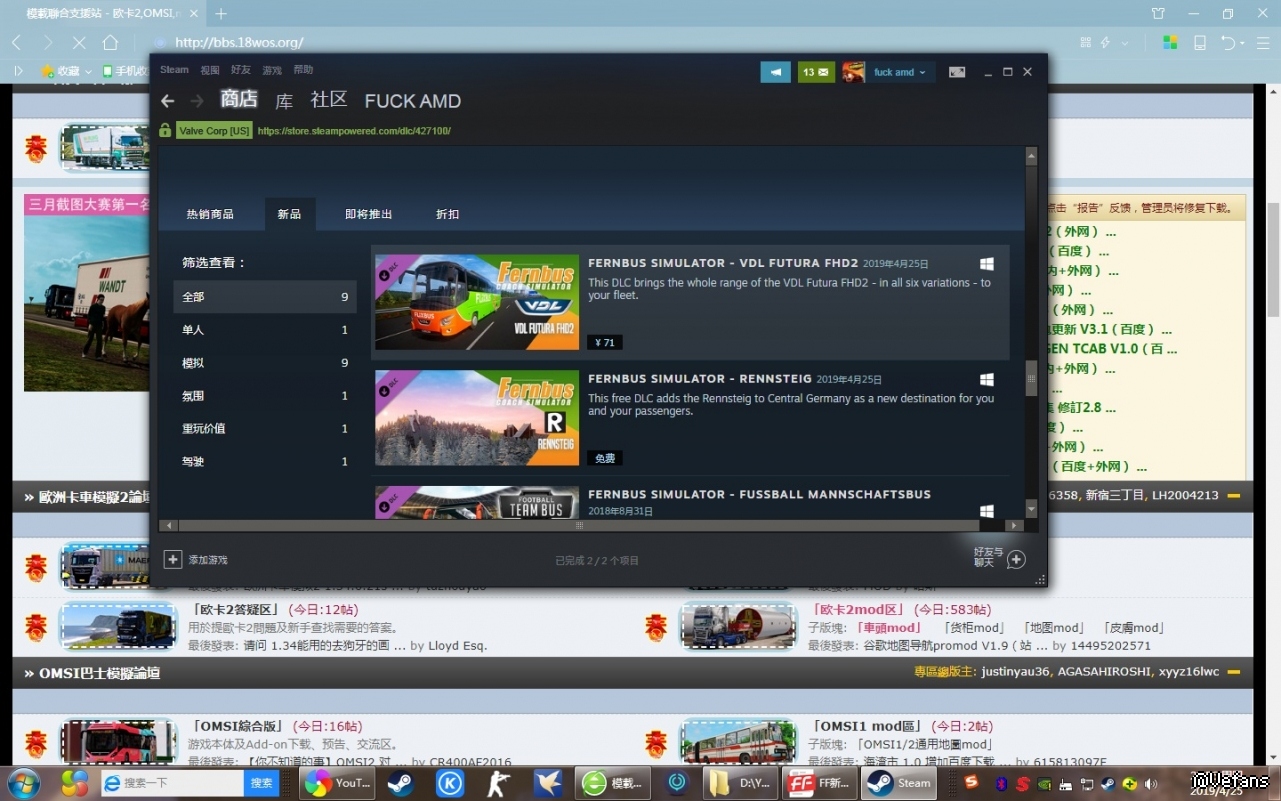Expand the fuck amd account dropdown
Viewport: 1281px width, 801px height.
[x=922, y=72]
